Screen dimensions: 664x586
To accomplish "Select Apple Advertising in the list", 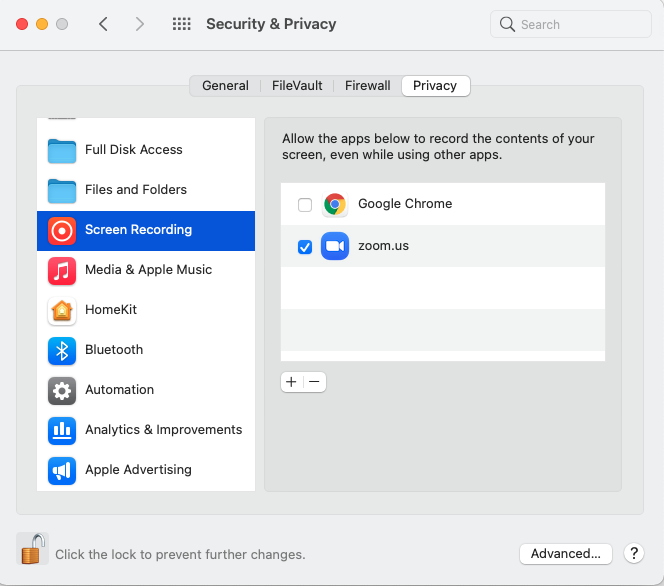I will pyautogui.click(x=138, y=470).
